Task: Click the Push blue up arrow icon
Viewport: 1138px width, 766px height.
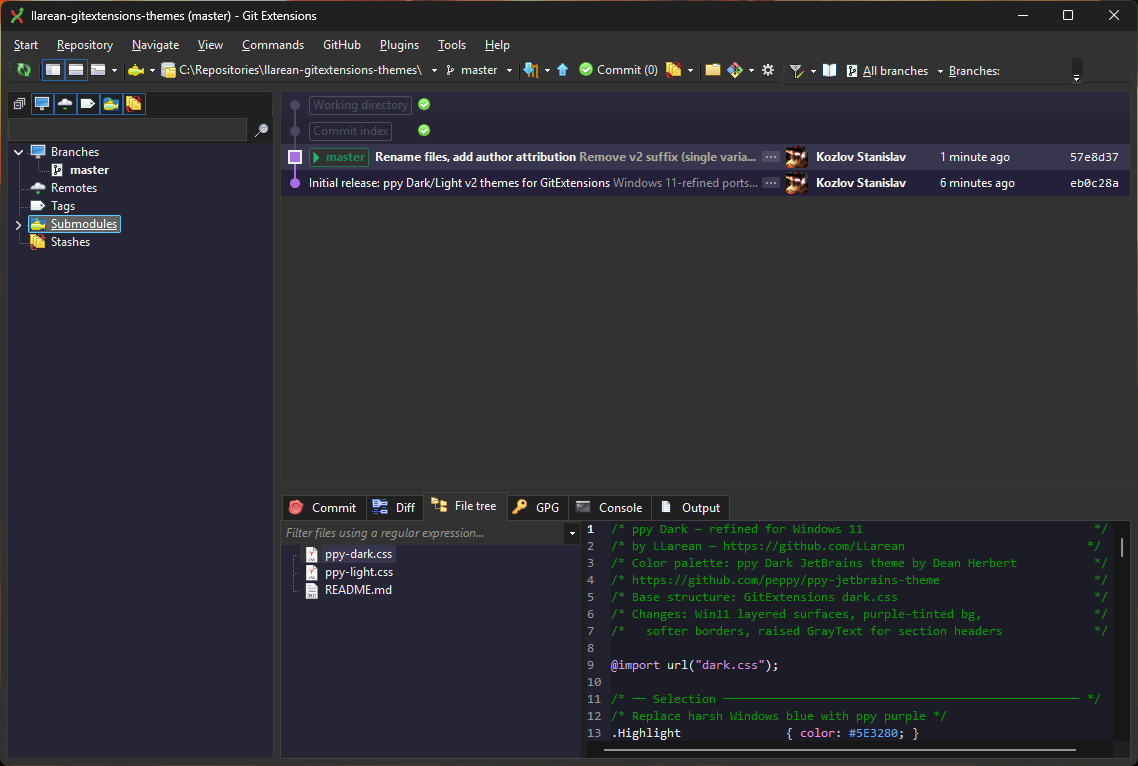Action: coord(562,70)
